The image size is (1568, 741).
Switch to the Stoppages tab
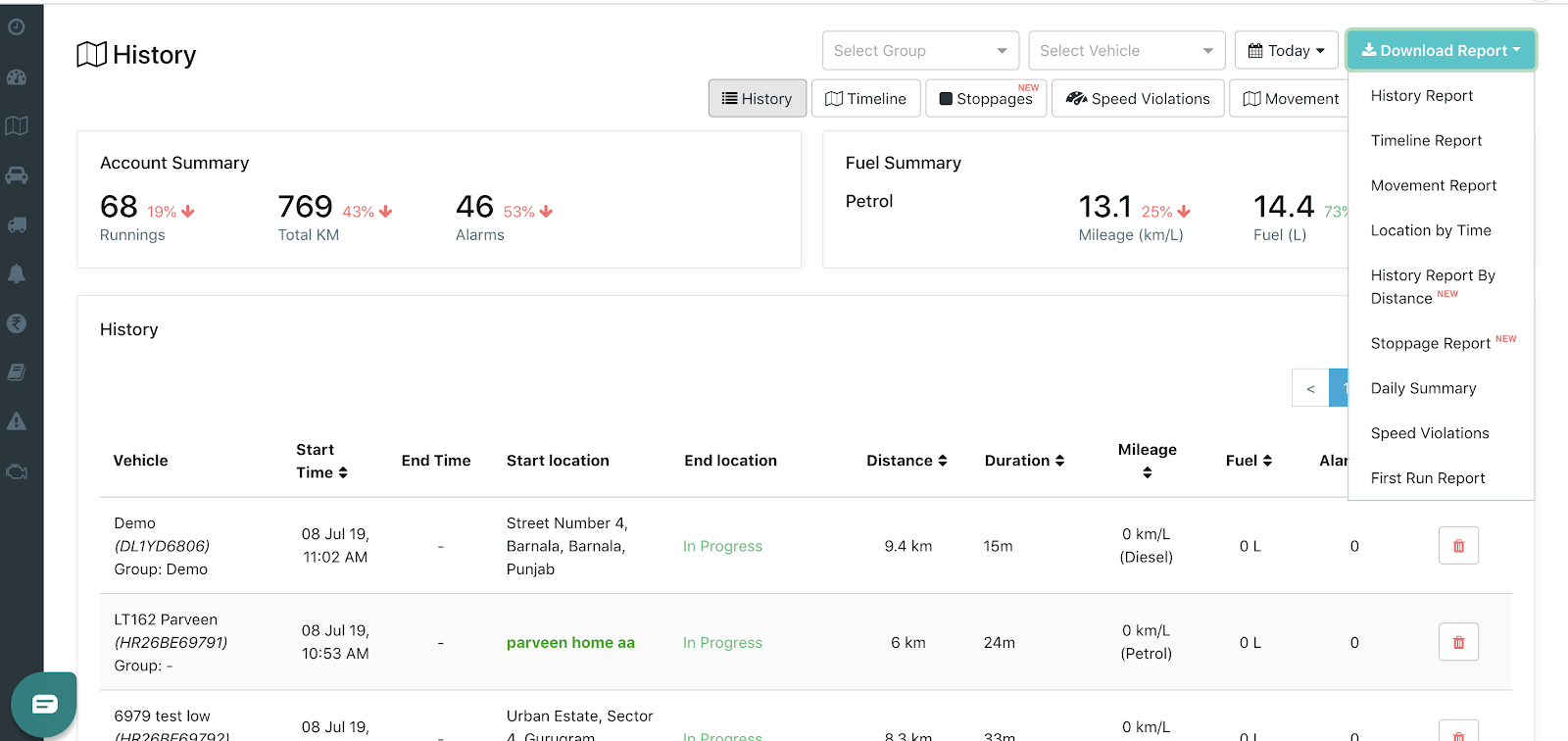click(x=986, y=98)
